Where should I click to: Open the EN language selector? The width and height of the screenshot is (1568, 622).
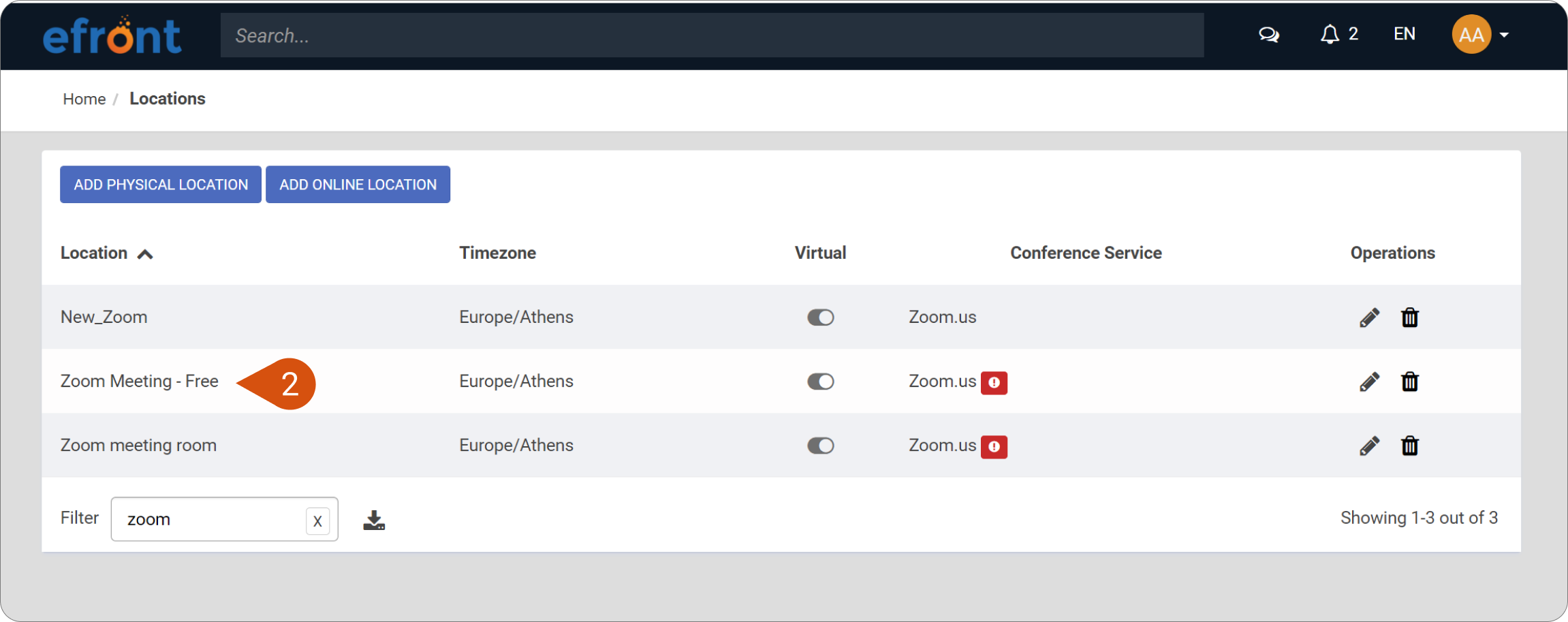tap(1405, 34)
